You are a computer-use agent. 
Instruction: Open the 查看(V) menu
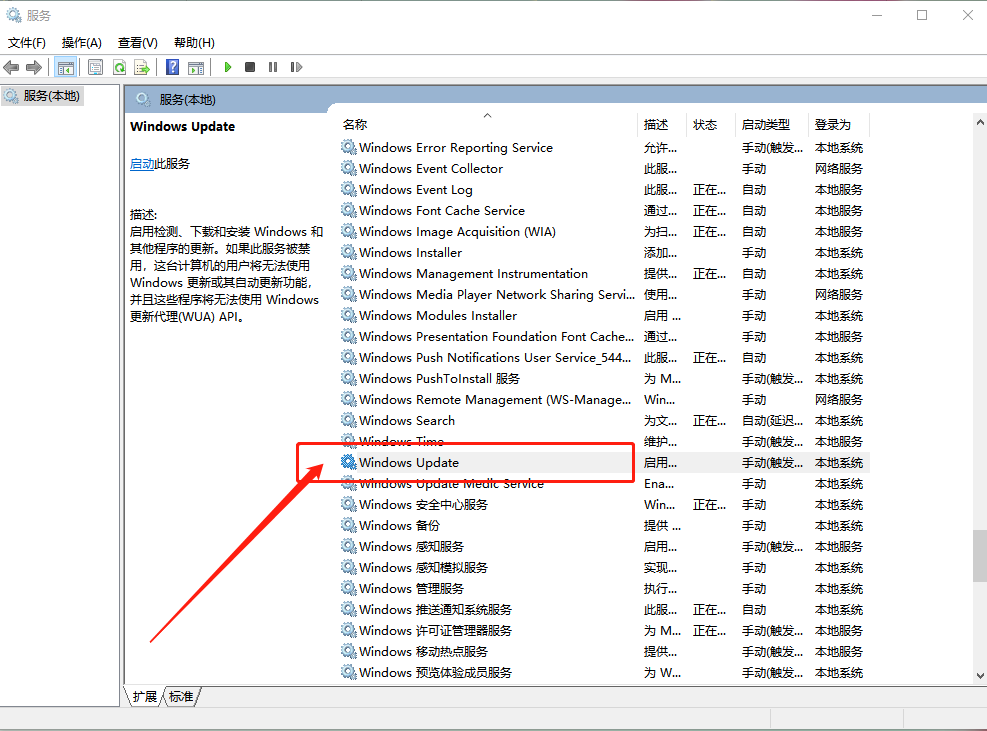[137, 42]
